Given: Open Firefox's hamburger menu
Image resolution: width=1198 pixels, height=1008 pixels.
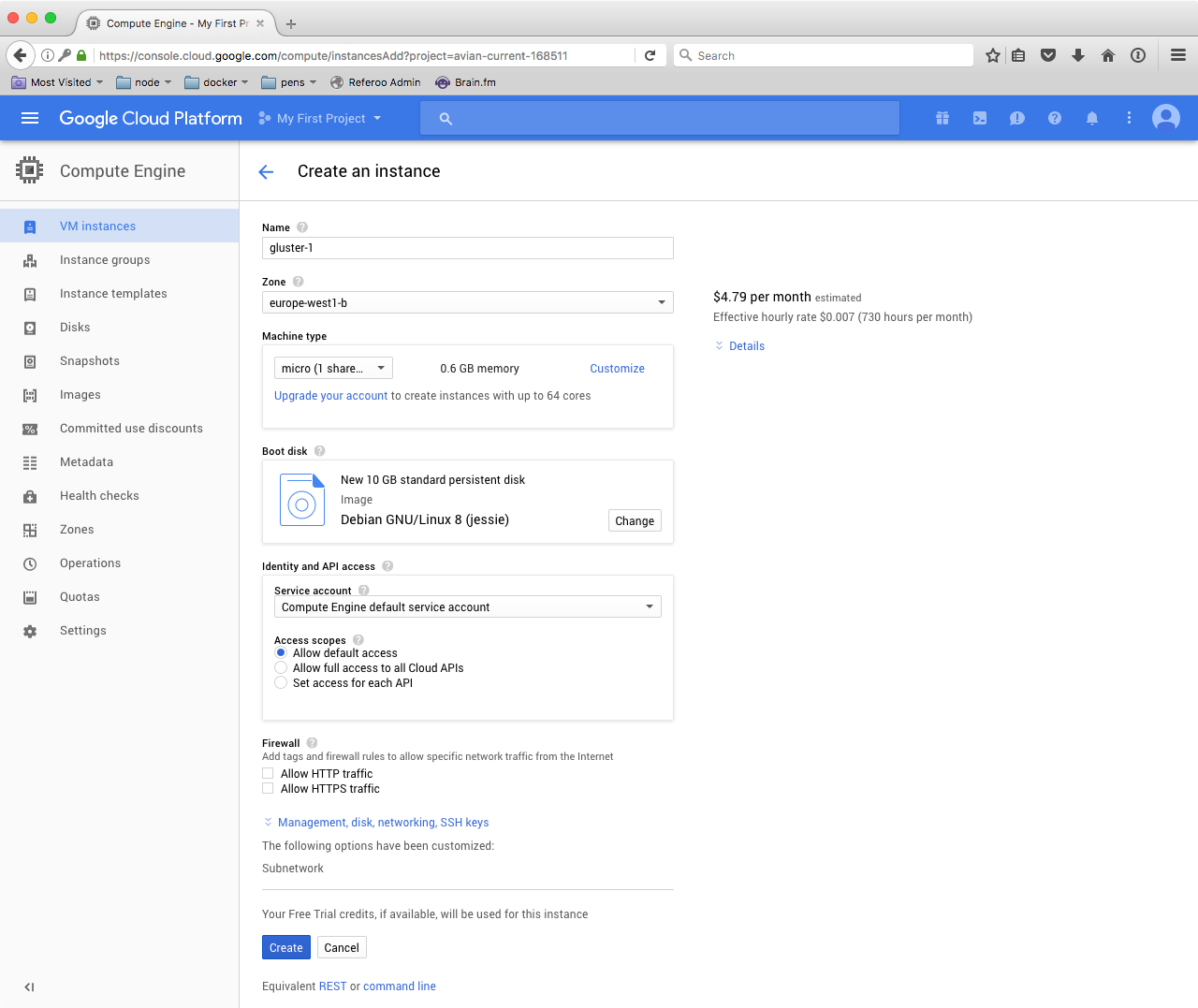Looking at the screenshot, I should click(1178, 55).
